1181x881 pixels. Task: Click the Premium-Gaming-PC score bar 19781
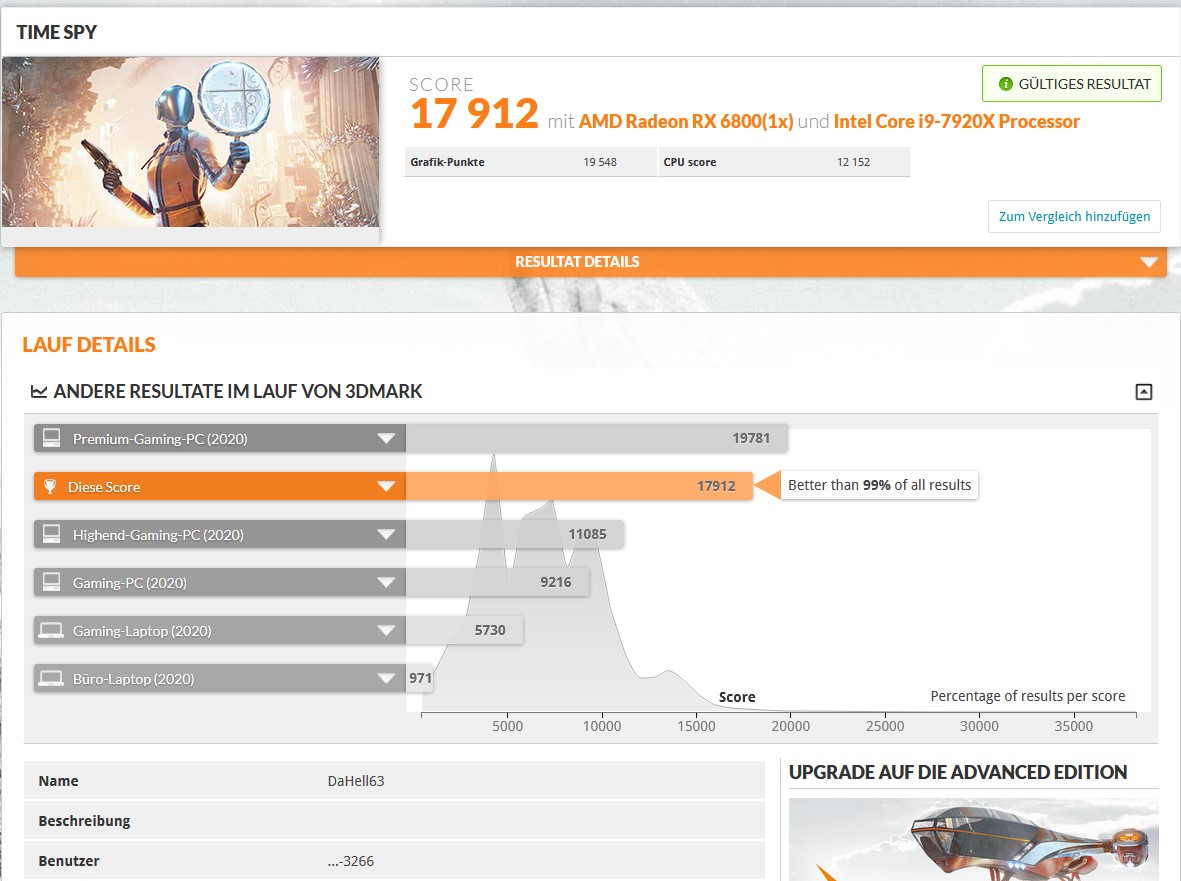[597, 438]
